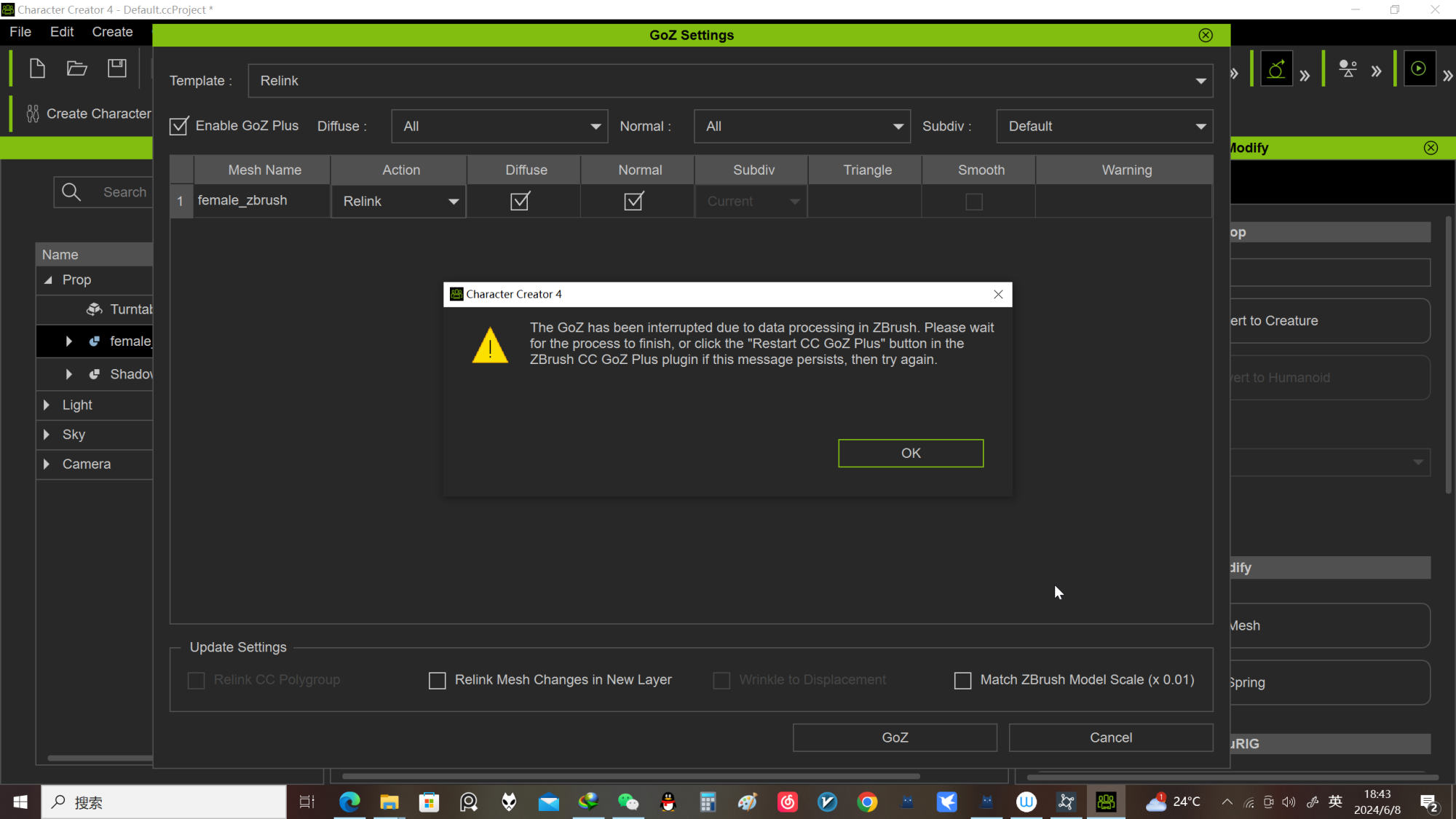
Task: Open Microsoft Edge from the taskbar
Action: pos(350,802)
